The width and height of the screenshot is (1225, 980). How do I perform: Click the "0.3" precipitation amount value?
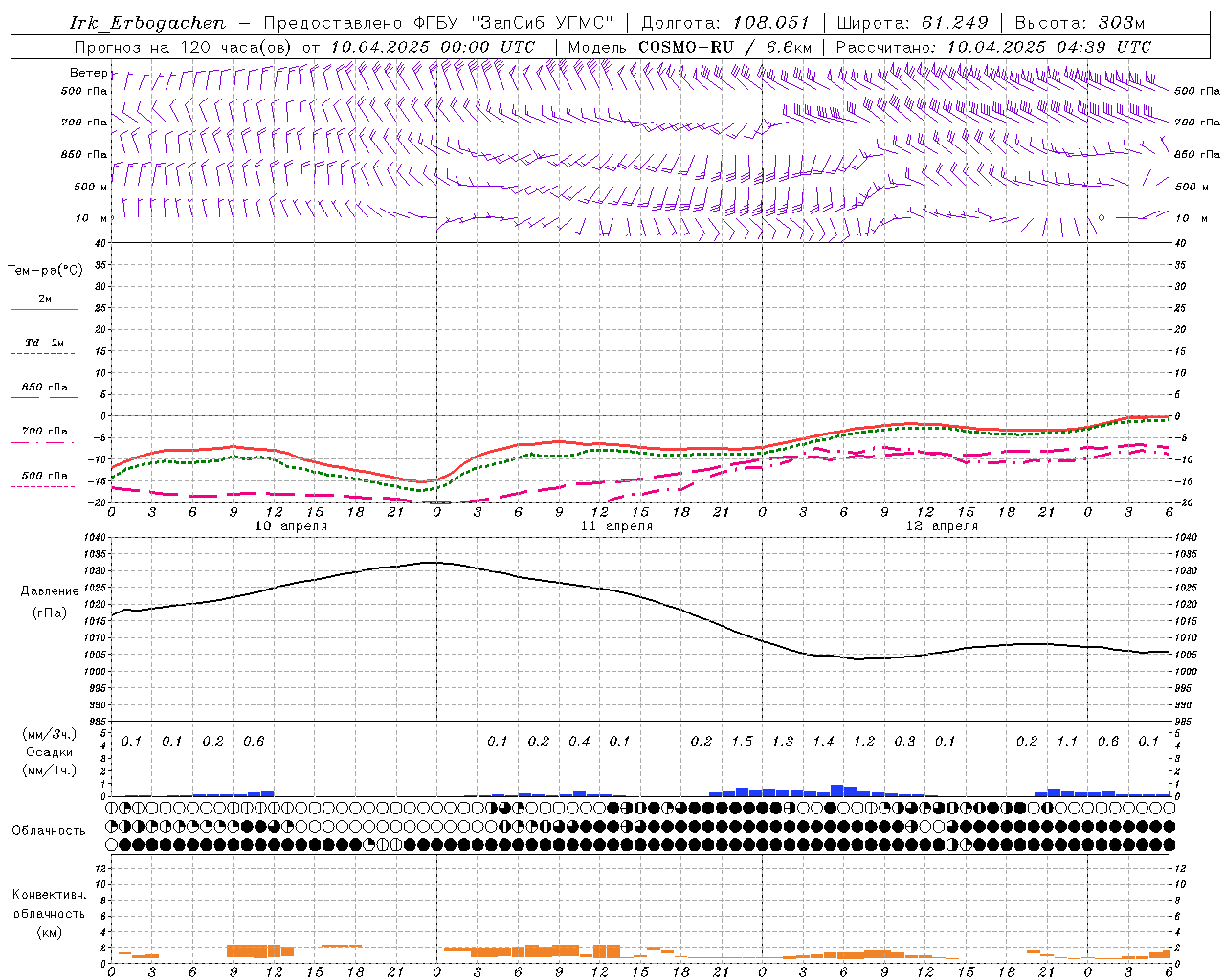pos(904,741)
